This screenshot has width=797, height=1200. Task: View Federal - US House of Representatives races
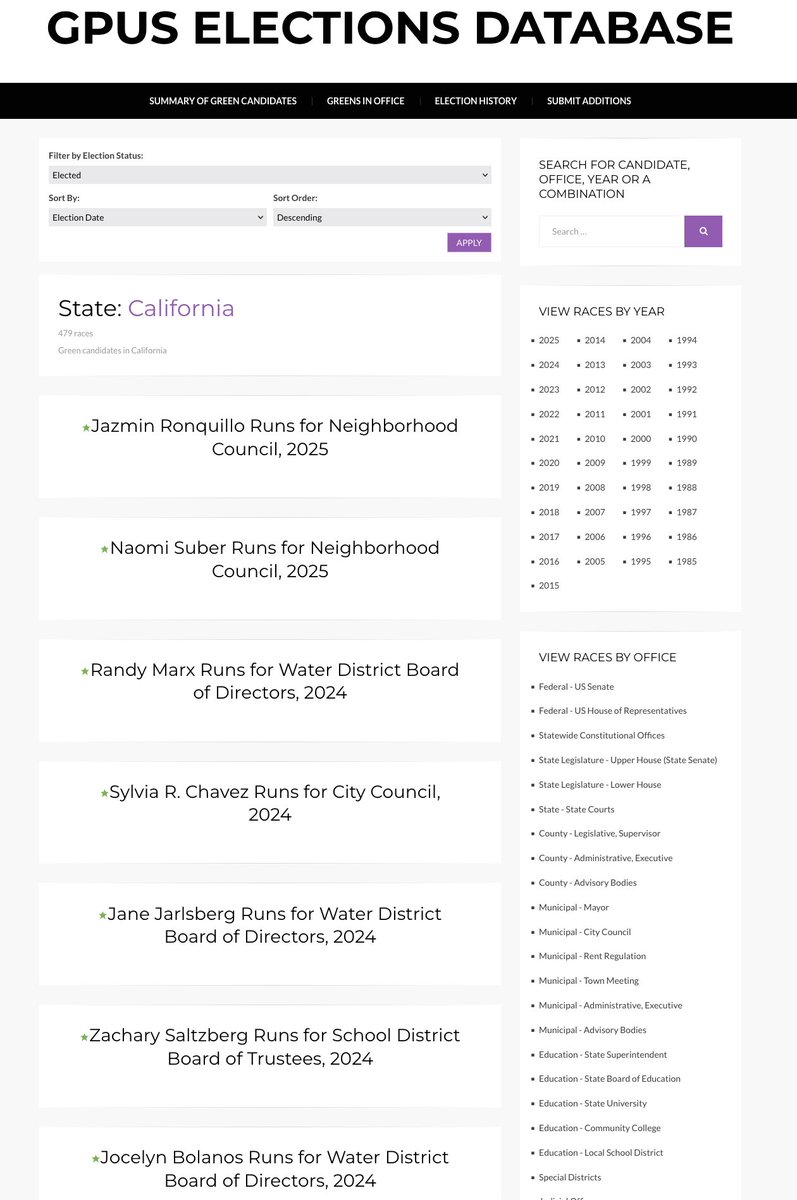click(613, 711)
